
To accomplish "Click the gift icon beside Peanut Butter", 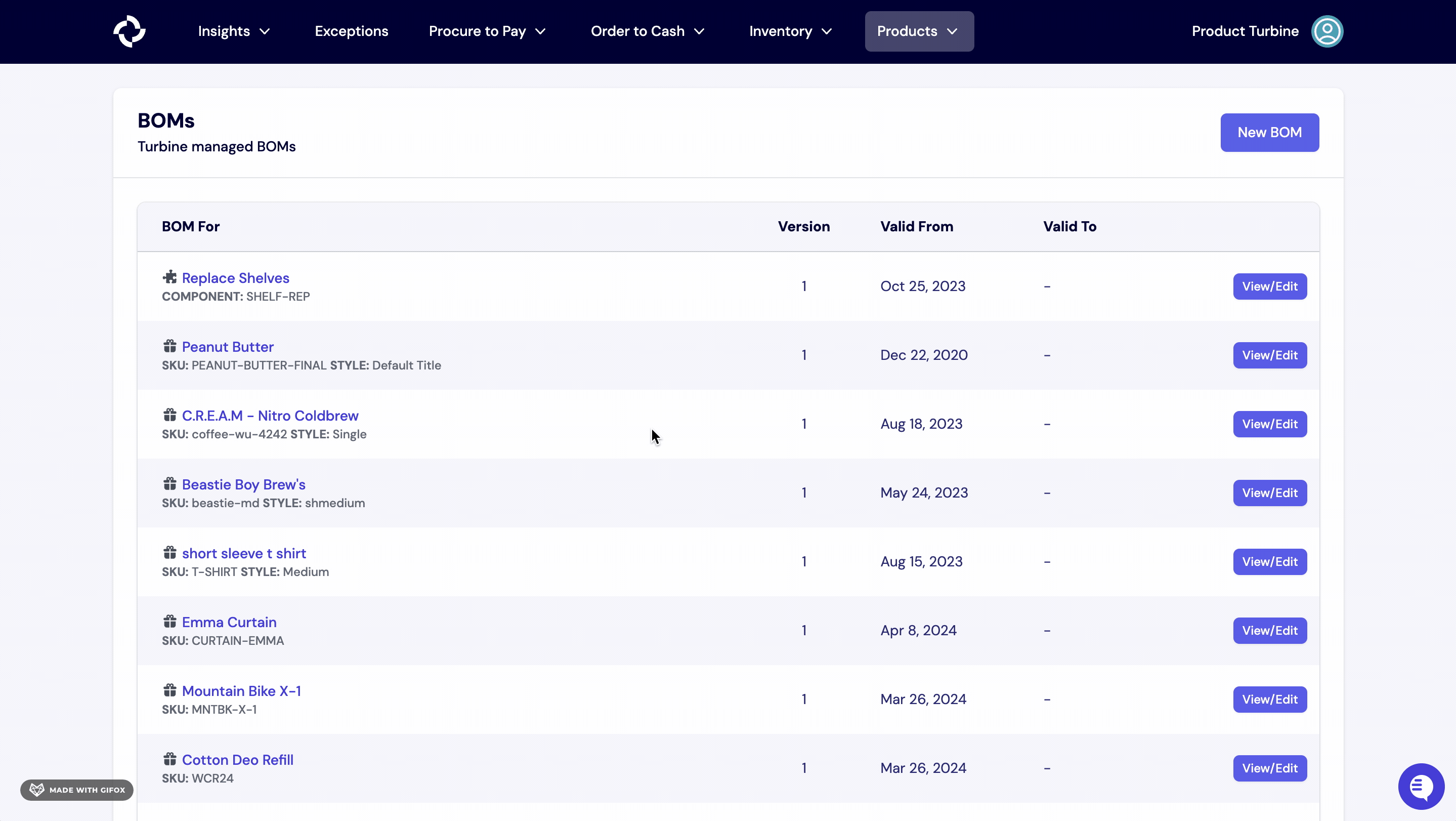I will [170, 346].
